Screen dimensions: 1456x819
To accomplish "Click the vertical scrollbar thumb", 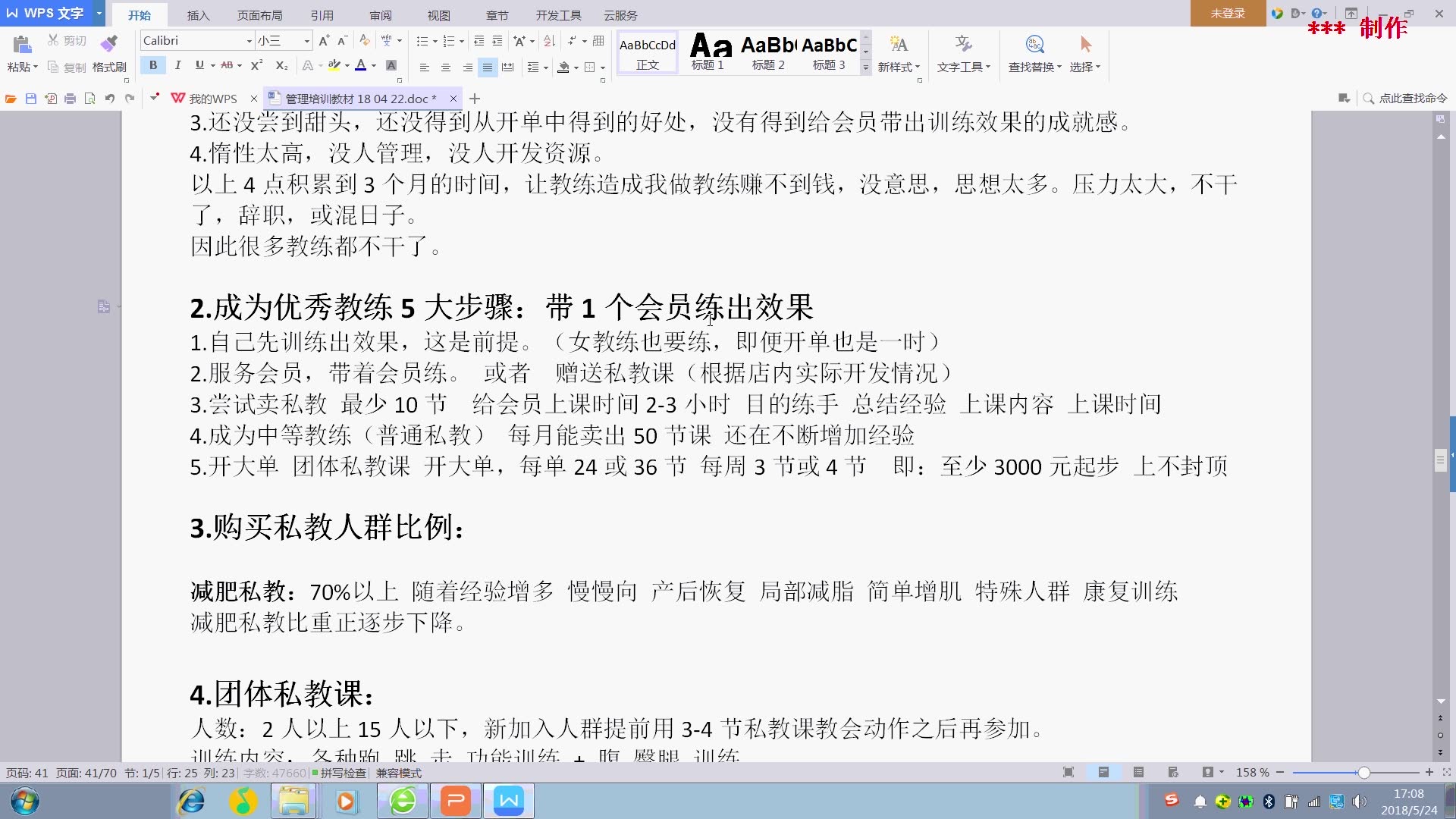I will point(1440,460).
